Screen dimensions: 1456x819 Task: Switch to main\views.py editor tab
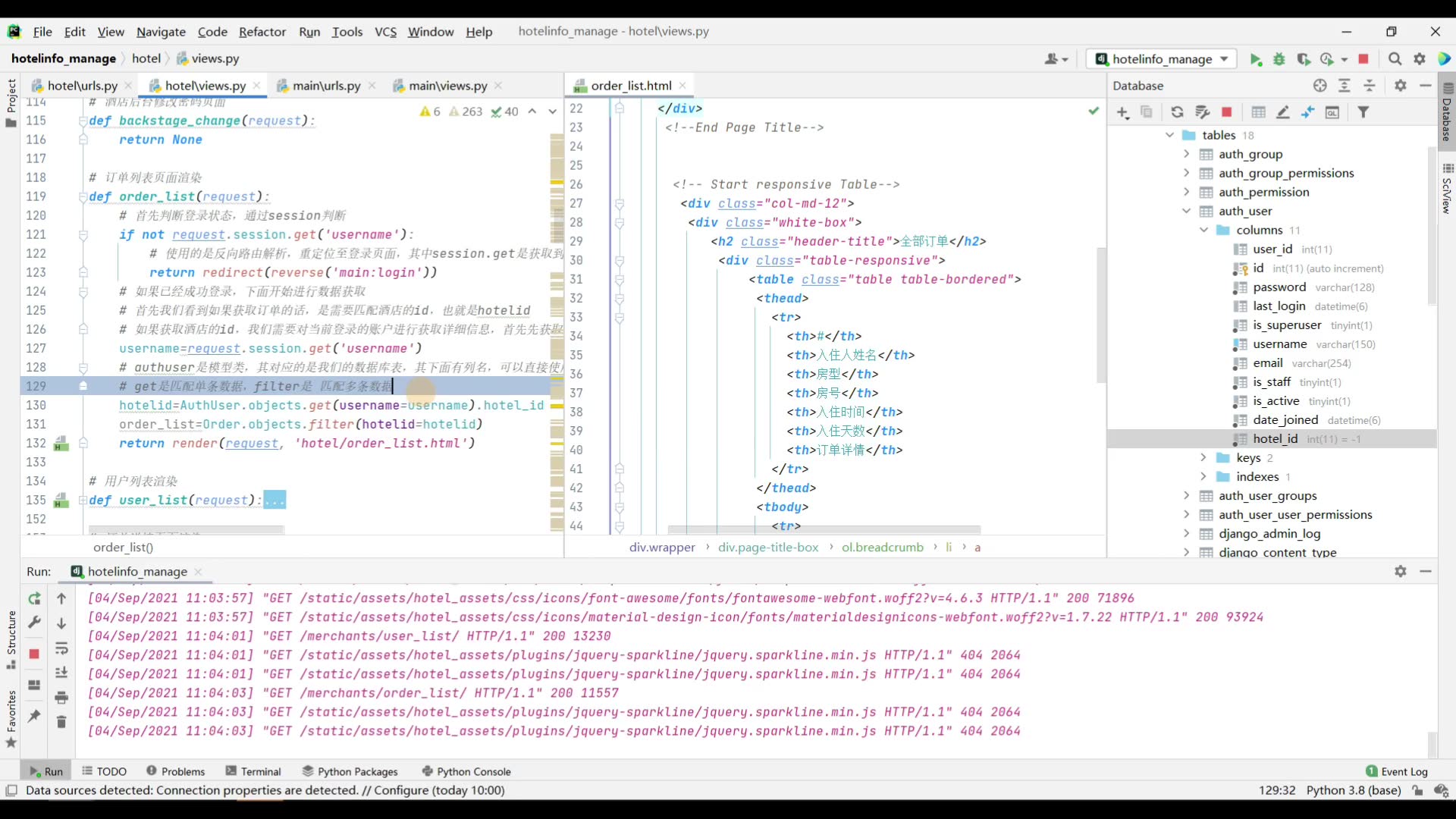(447, 86)
